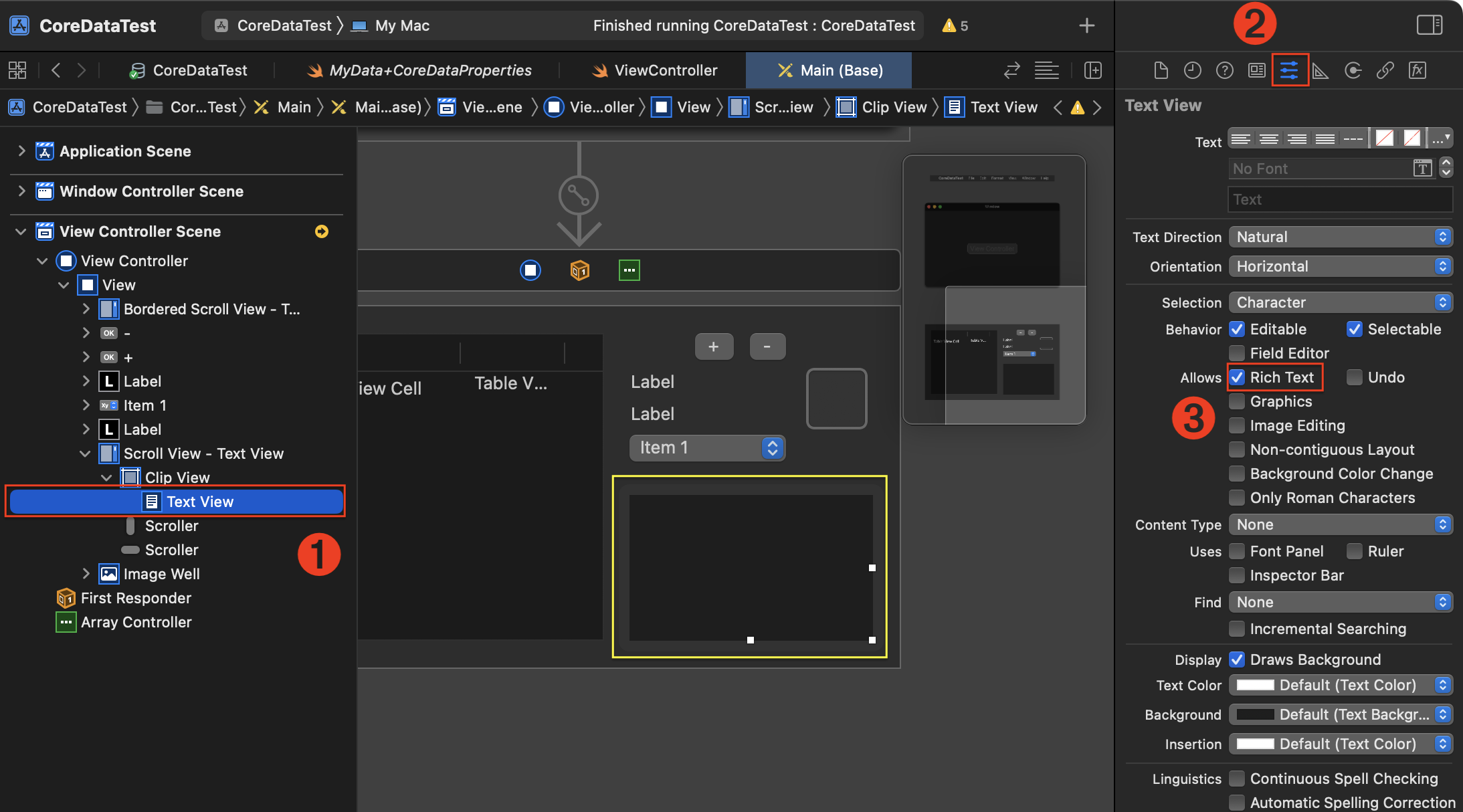Open the Size inspector ruler icon
The height and width of the screenshot is (812, 1463).
pos(1321,70)
